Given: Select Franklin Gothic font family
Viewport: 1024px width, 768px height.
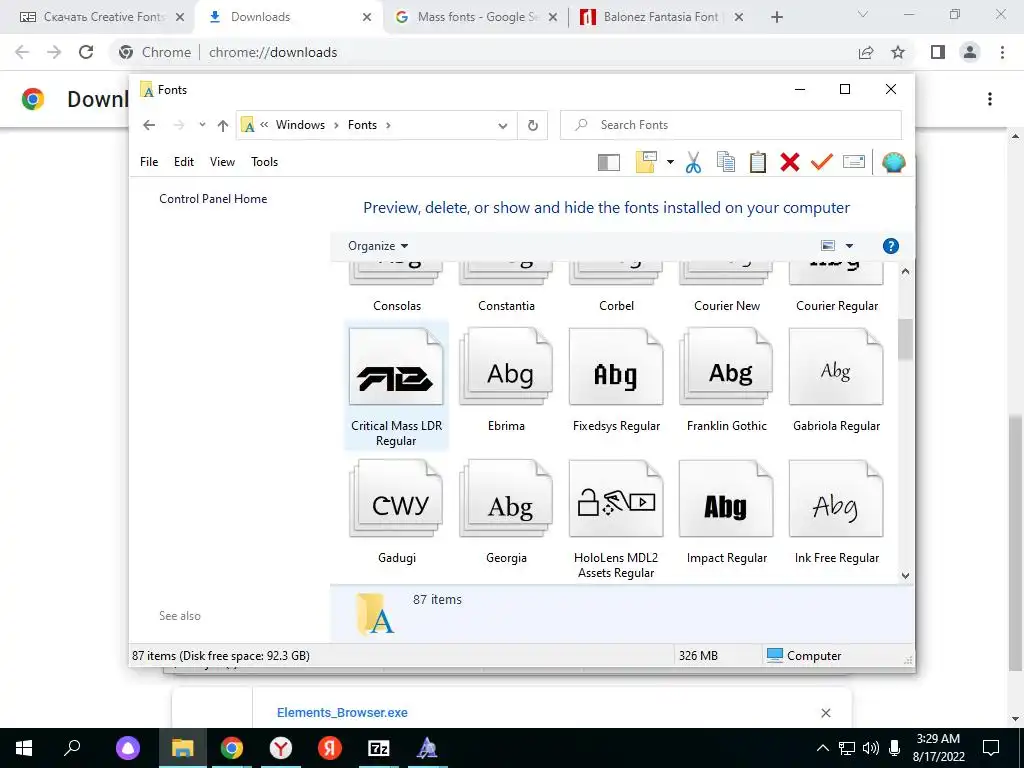Looking at the screenshot, I should [x=726, y=381].
